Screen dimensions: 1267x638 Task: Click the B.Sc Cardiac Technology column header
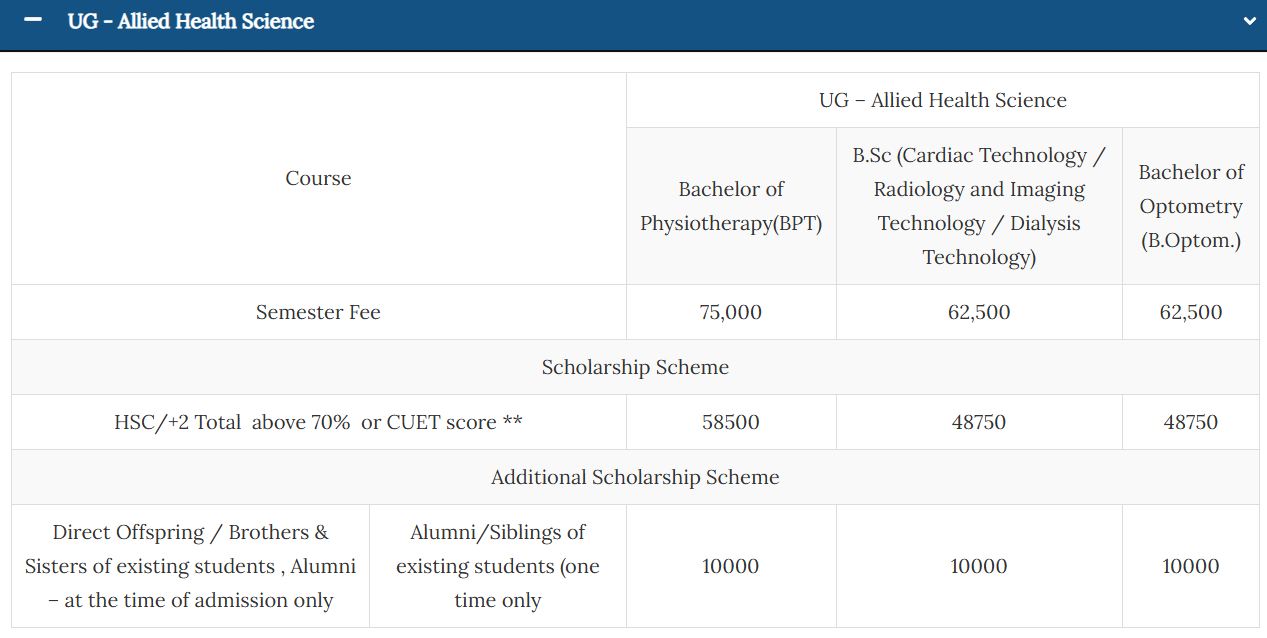979,206
